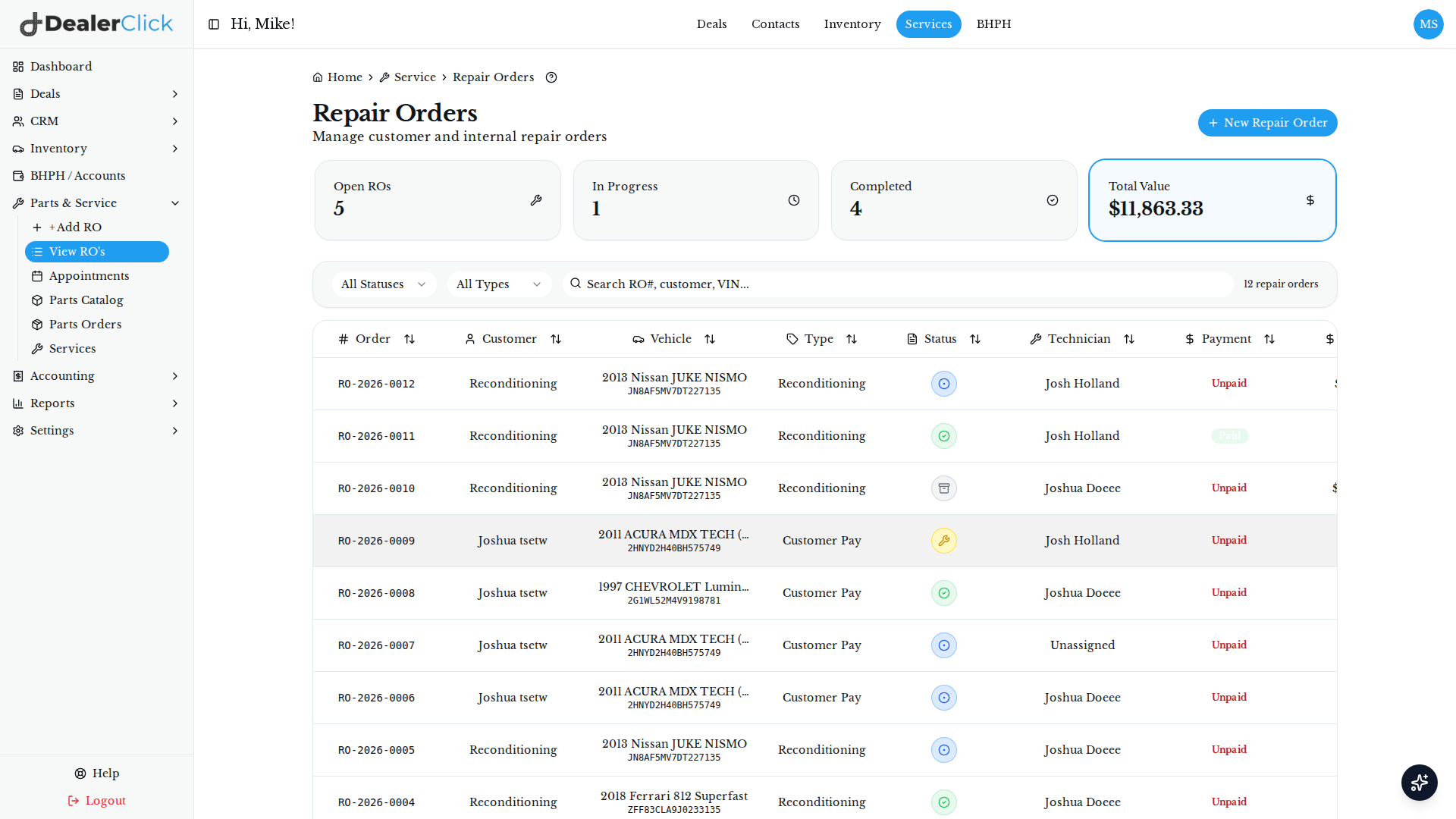Expand the Deals sidebar section
Viewport: 1456px width, 819px height.
[96, 94]
